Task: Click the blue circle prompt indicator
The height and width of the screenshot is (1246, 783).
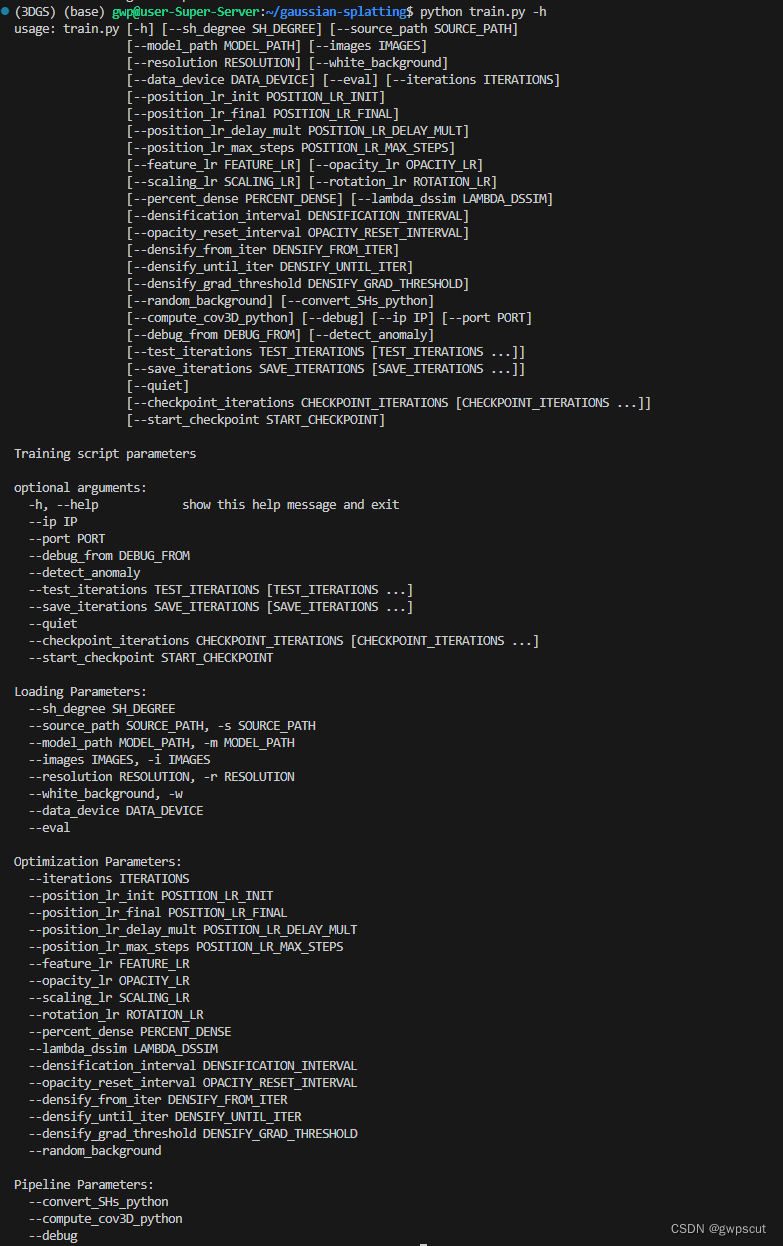Action: click(x=5, y=11)
